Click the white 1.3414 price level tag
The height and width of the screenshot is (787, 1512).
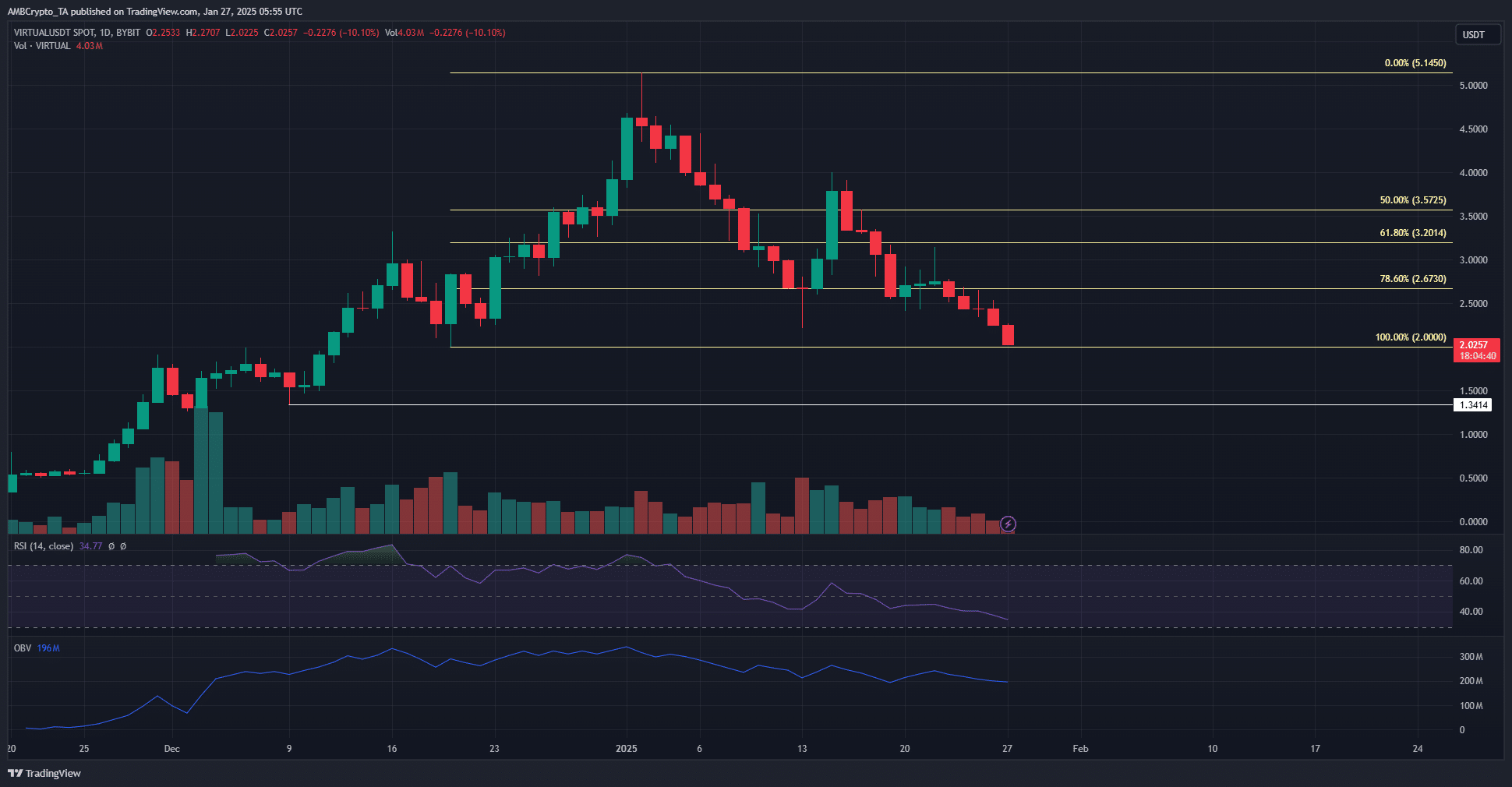pos(1473,405)
